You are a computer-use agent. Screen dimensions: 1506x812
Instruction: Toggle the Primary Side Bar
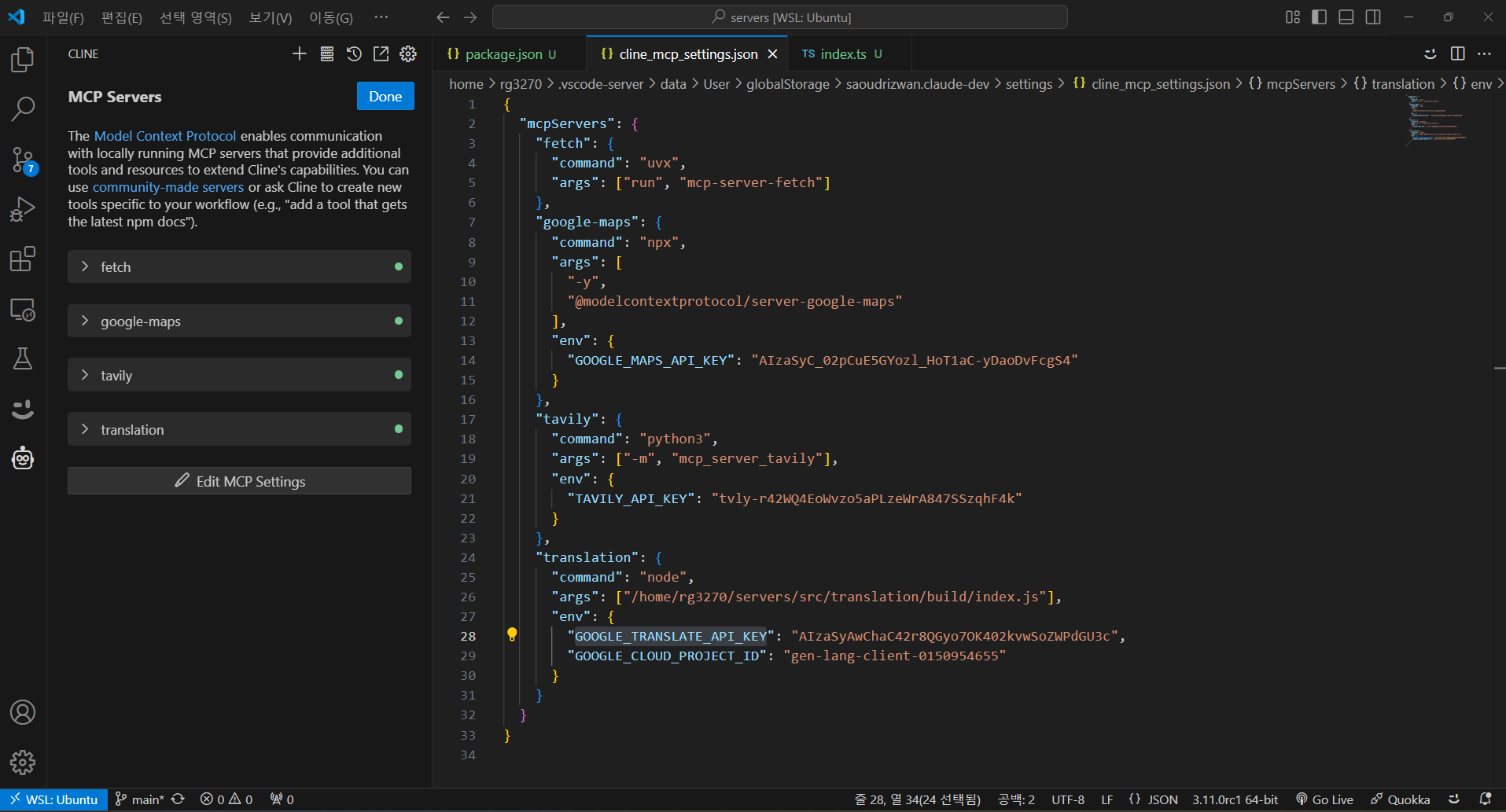point(1320,17)
